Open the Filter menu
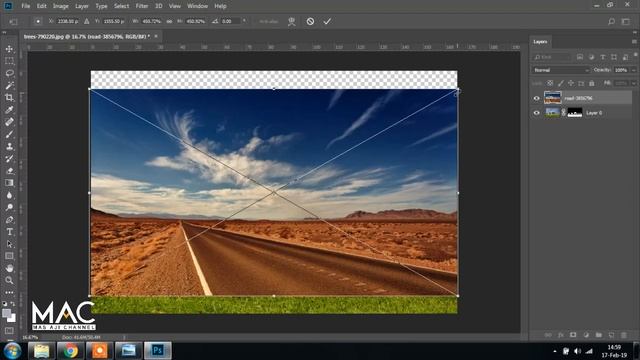Image resolution: width=640 pixels, height=360 pixels. pos(142,6)
